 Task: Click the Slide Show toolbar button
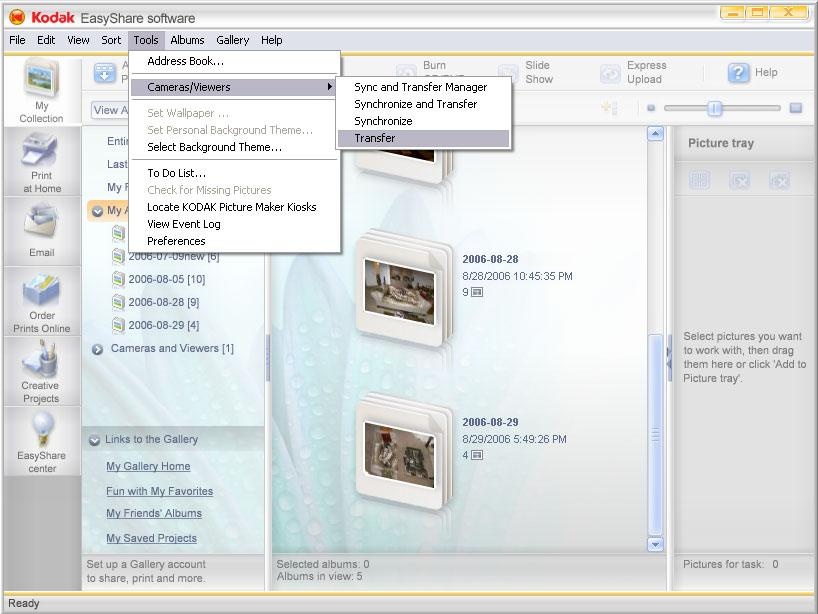pyautogui.click(x=526, y=73)
